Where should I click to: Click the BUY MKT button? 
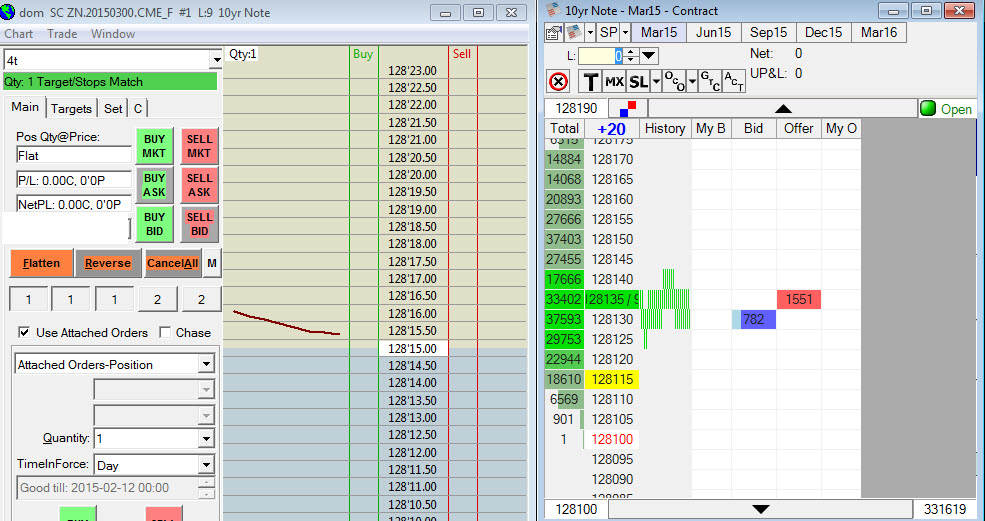(x=155, y=146)
